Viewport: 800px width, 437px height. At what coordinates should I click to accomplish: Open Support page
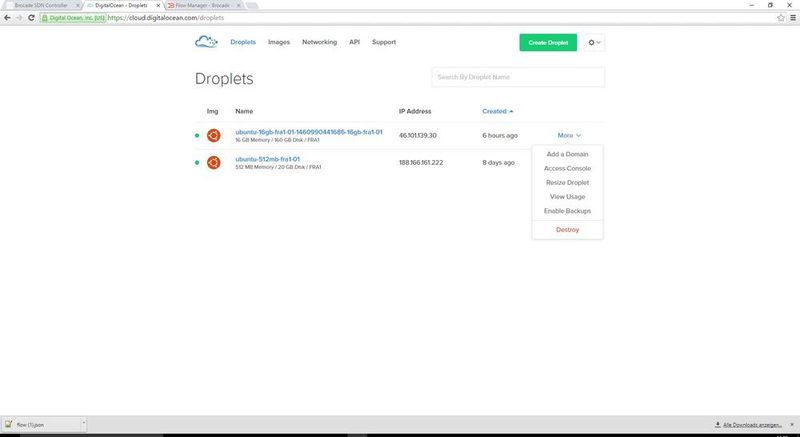click(384, 42)
